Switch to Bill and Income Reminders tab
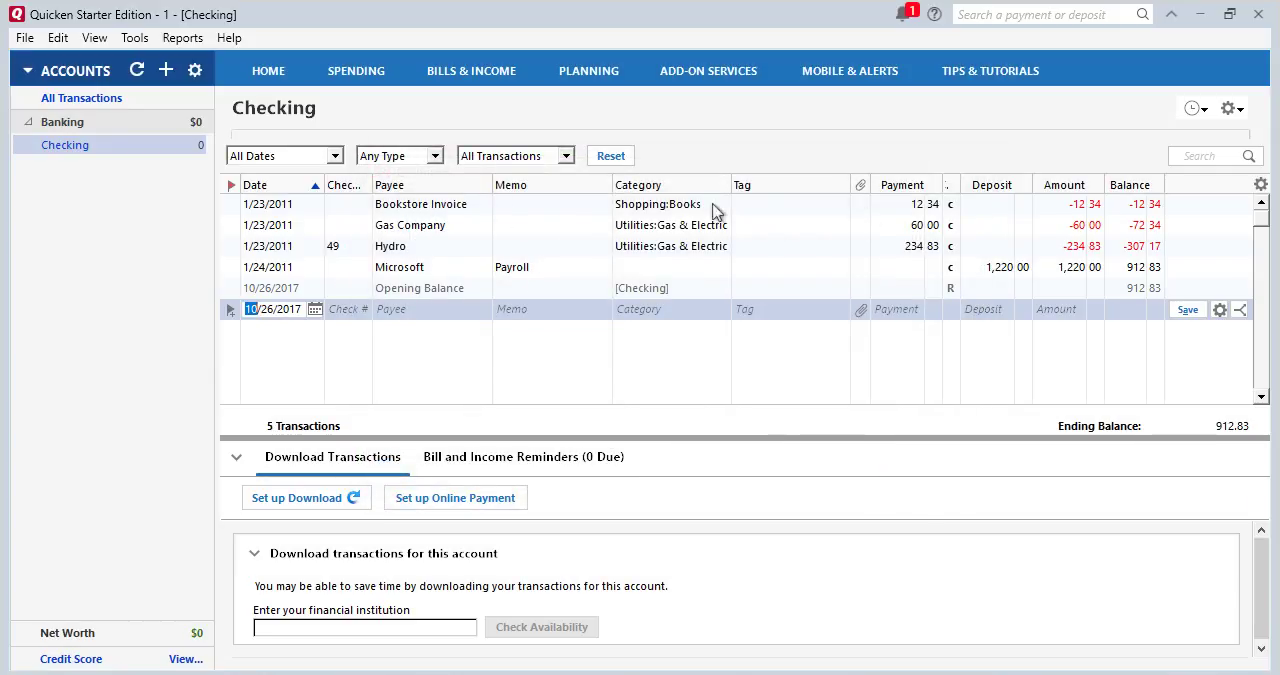 tap(524, 457)
